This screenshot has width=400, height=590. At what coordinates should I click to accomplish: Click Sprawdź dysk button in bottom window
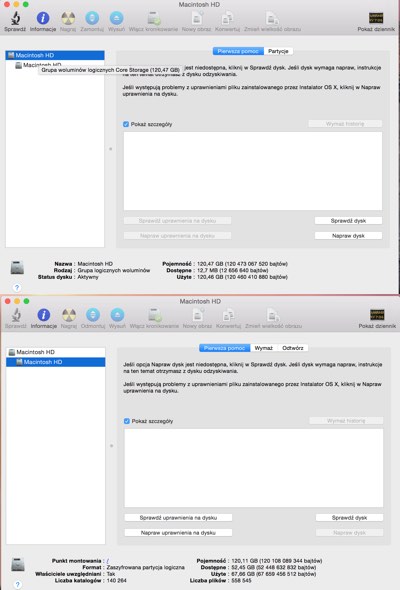(349, 518)
